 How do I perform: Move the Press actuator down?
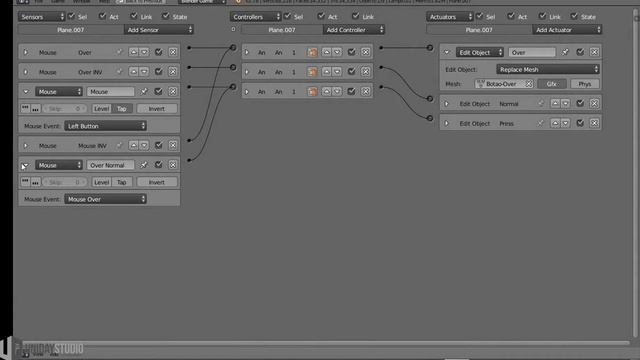[565, 123]
